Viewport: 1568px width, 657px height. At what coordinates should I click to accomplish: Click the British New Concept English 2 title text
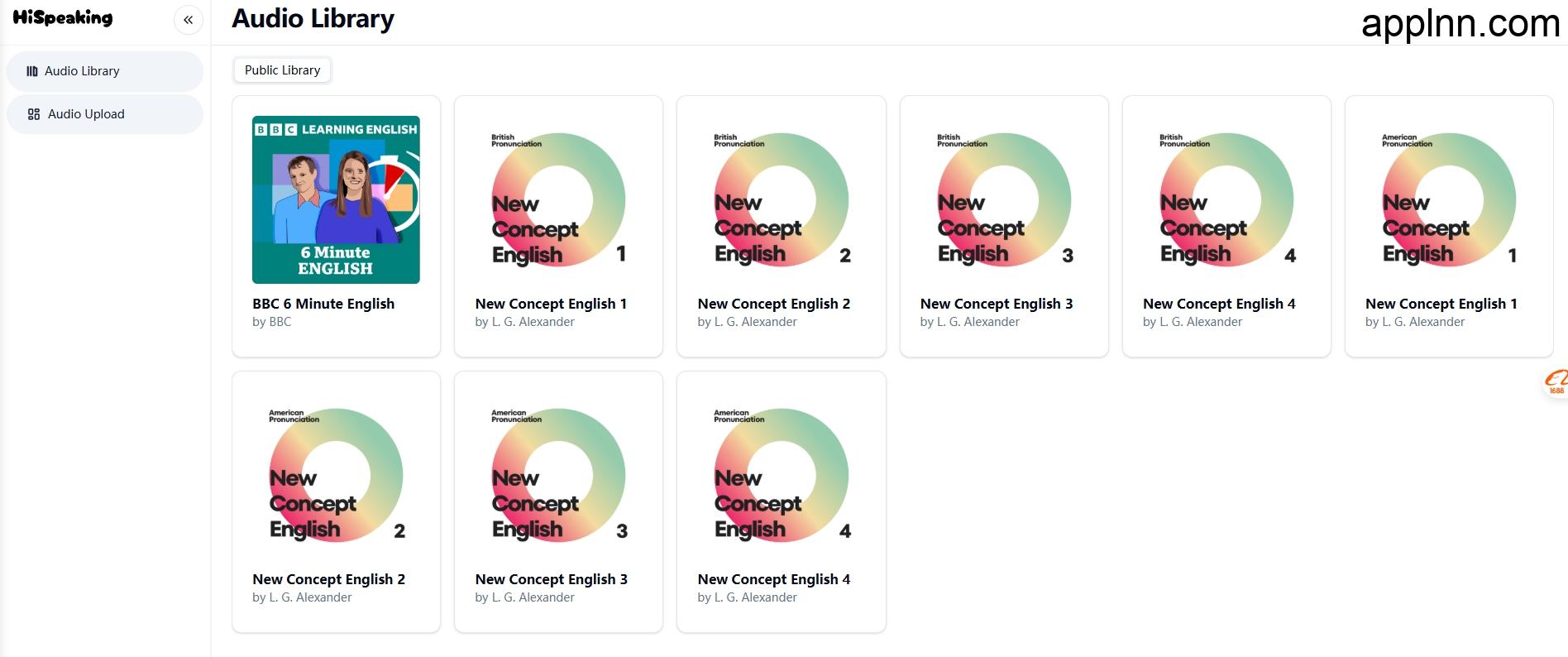773,304
